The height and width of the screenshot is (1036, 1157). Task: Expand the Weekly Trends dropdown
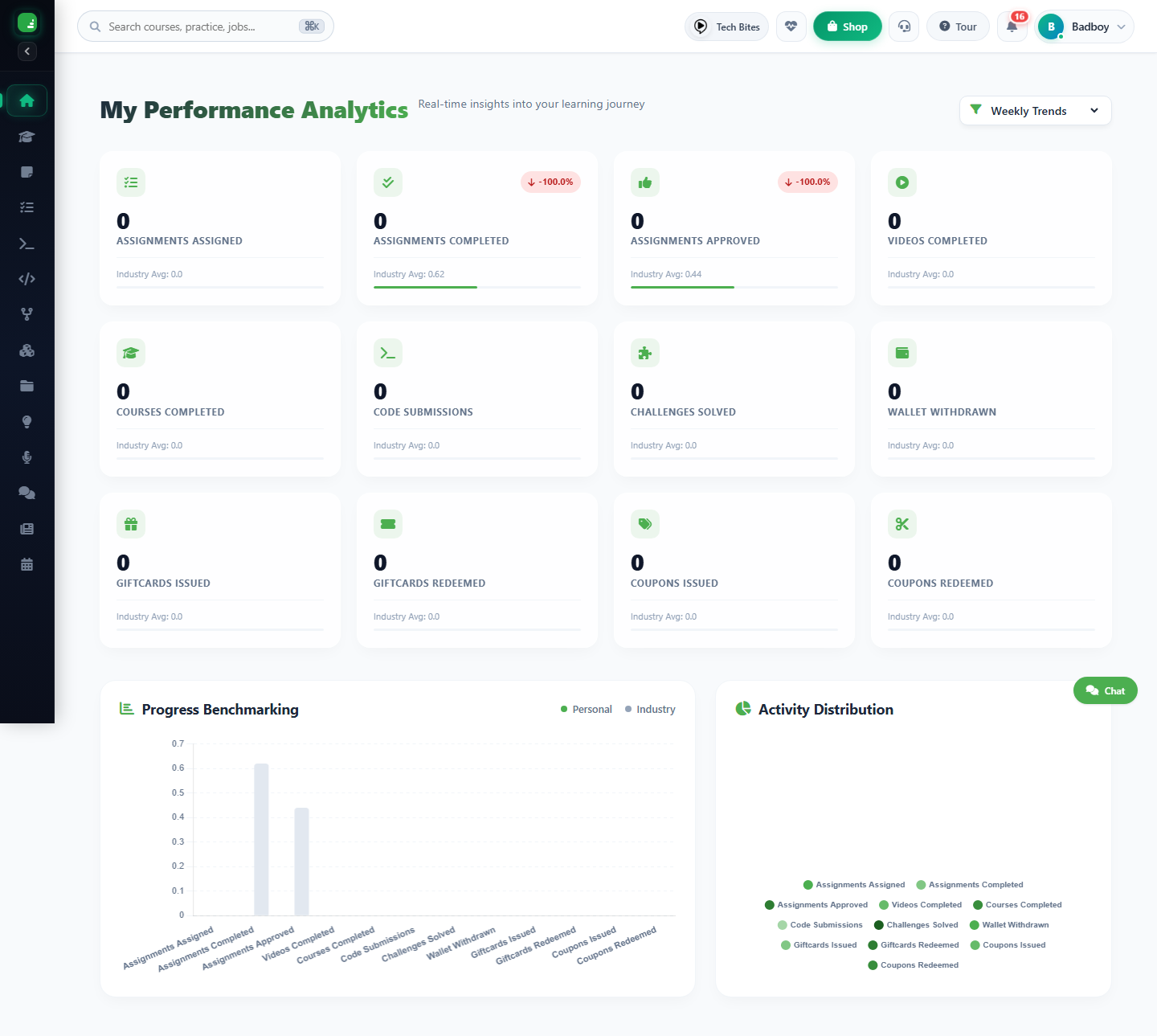pyautogui.click(x=1036, y=111)
